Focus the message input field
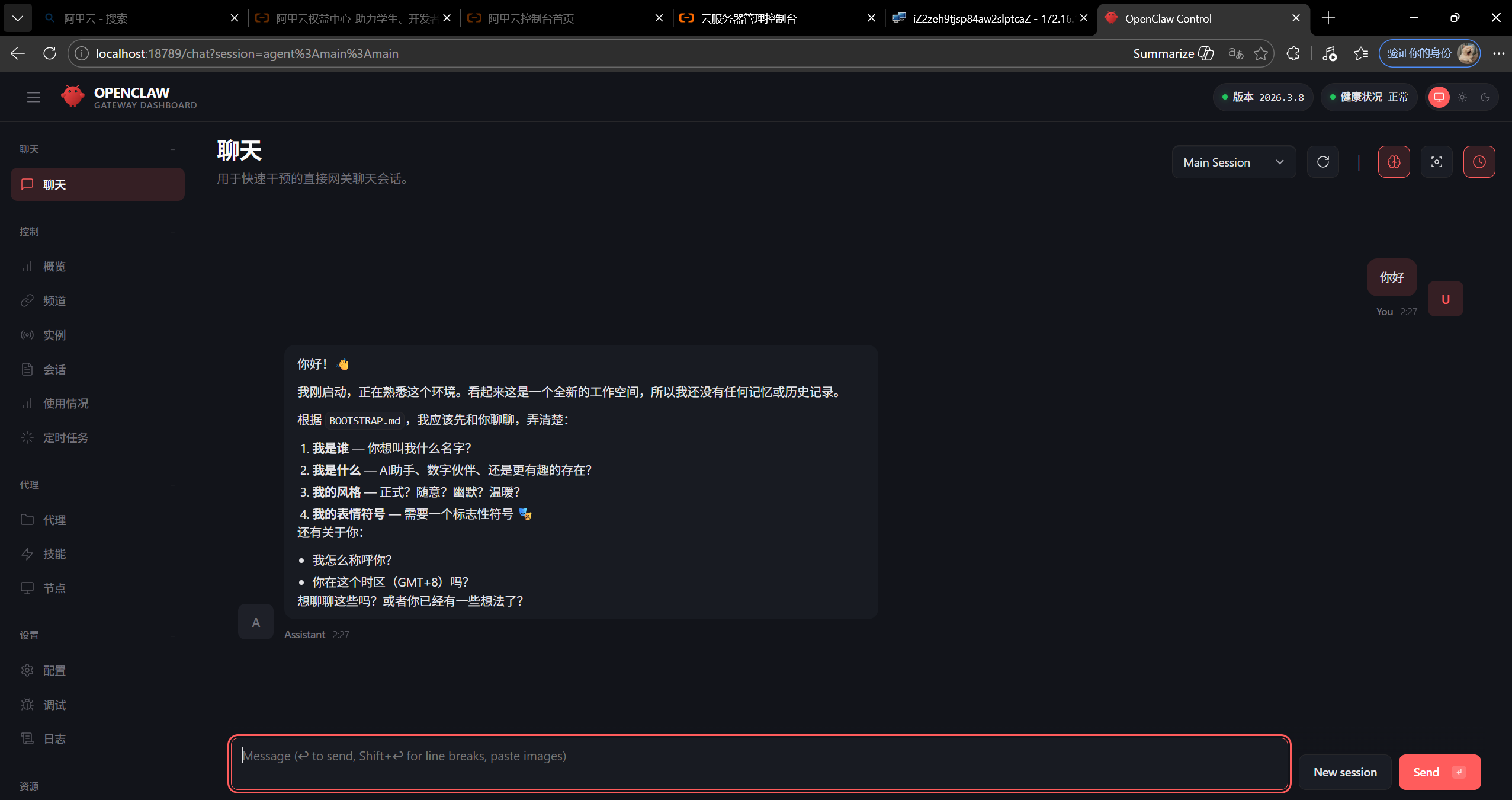This screenshot has width=1512, height=800. pos(758,763)
